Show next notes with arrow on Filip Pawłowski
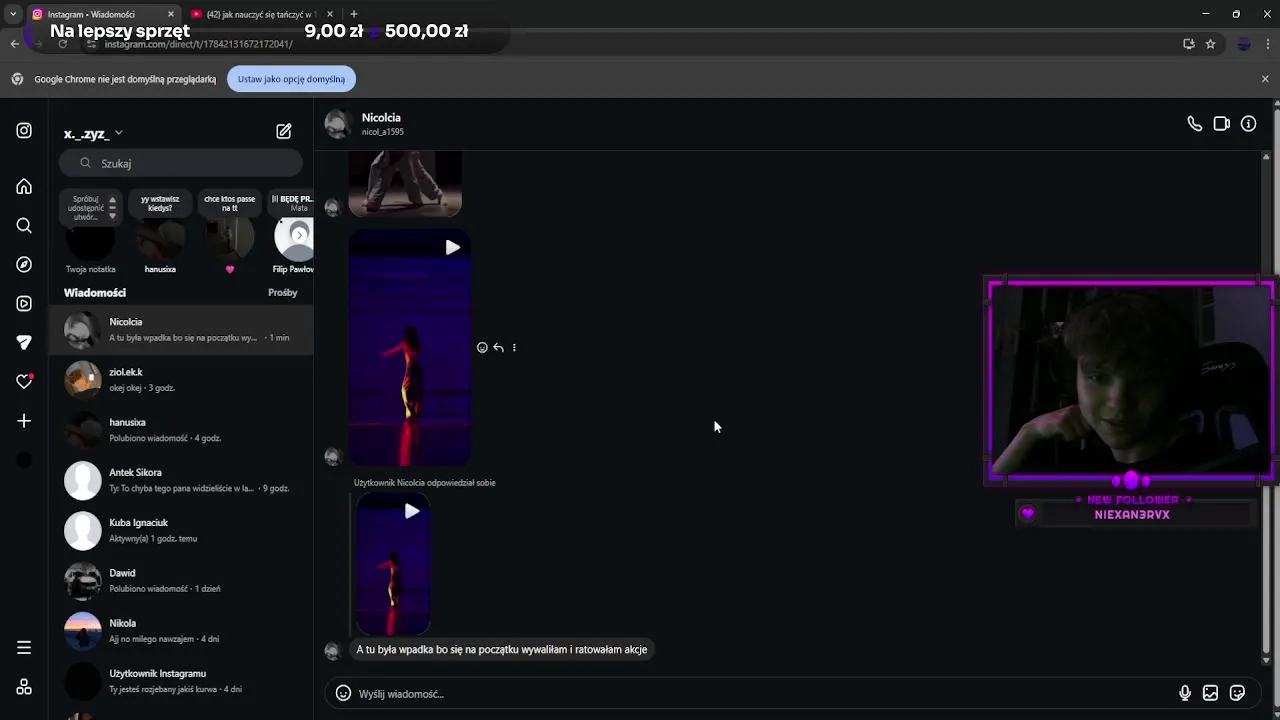 [x=299, y=235]
